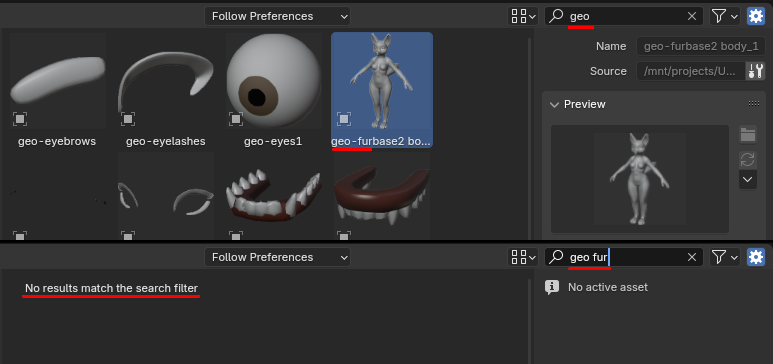Select the lower teeth jaw asset thumbnail

coord(274,196)
